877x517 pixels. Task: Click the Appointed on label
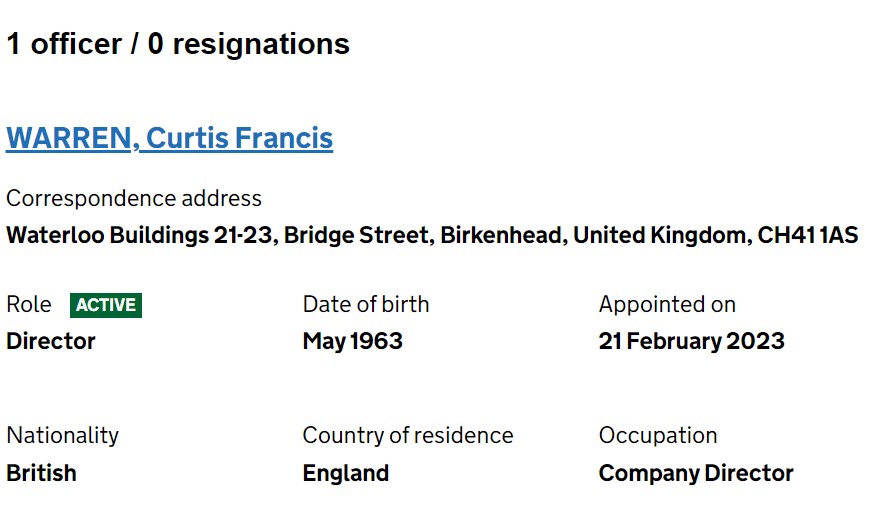click(x=667, y=305)
